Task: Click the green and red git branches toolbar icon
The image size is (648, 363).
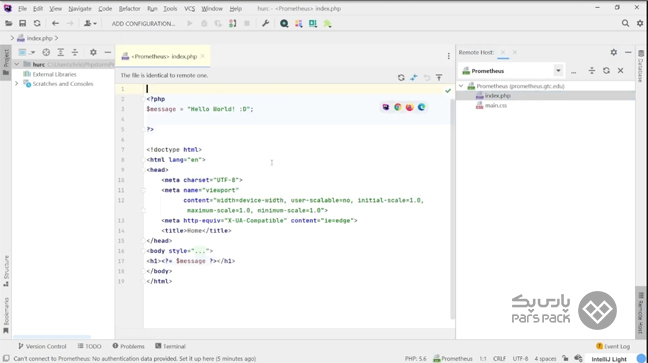Action: tap(233, 24)
